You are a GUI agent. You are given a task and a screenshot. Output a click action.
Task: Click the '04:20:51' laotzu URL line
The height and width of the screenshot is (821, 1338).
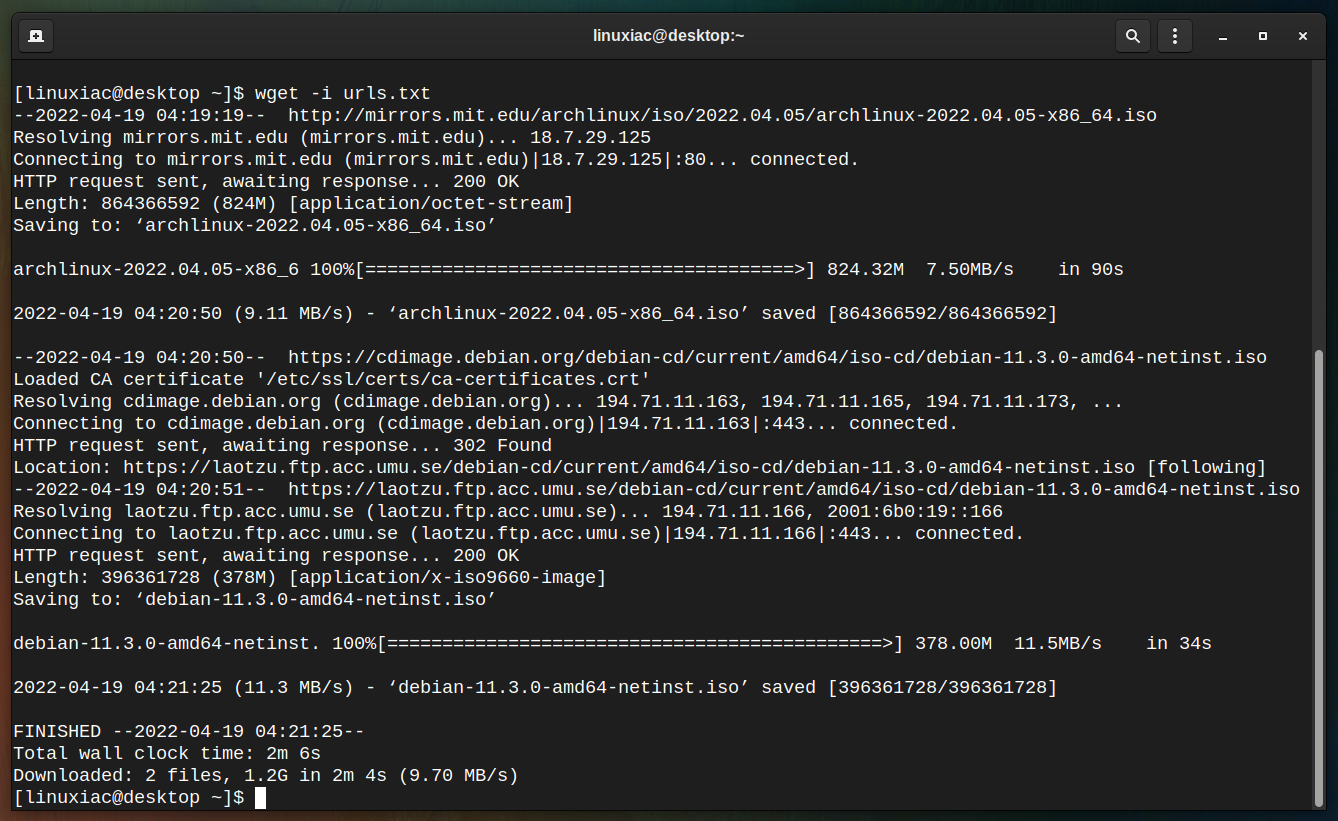[x=656, y=489]
